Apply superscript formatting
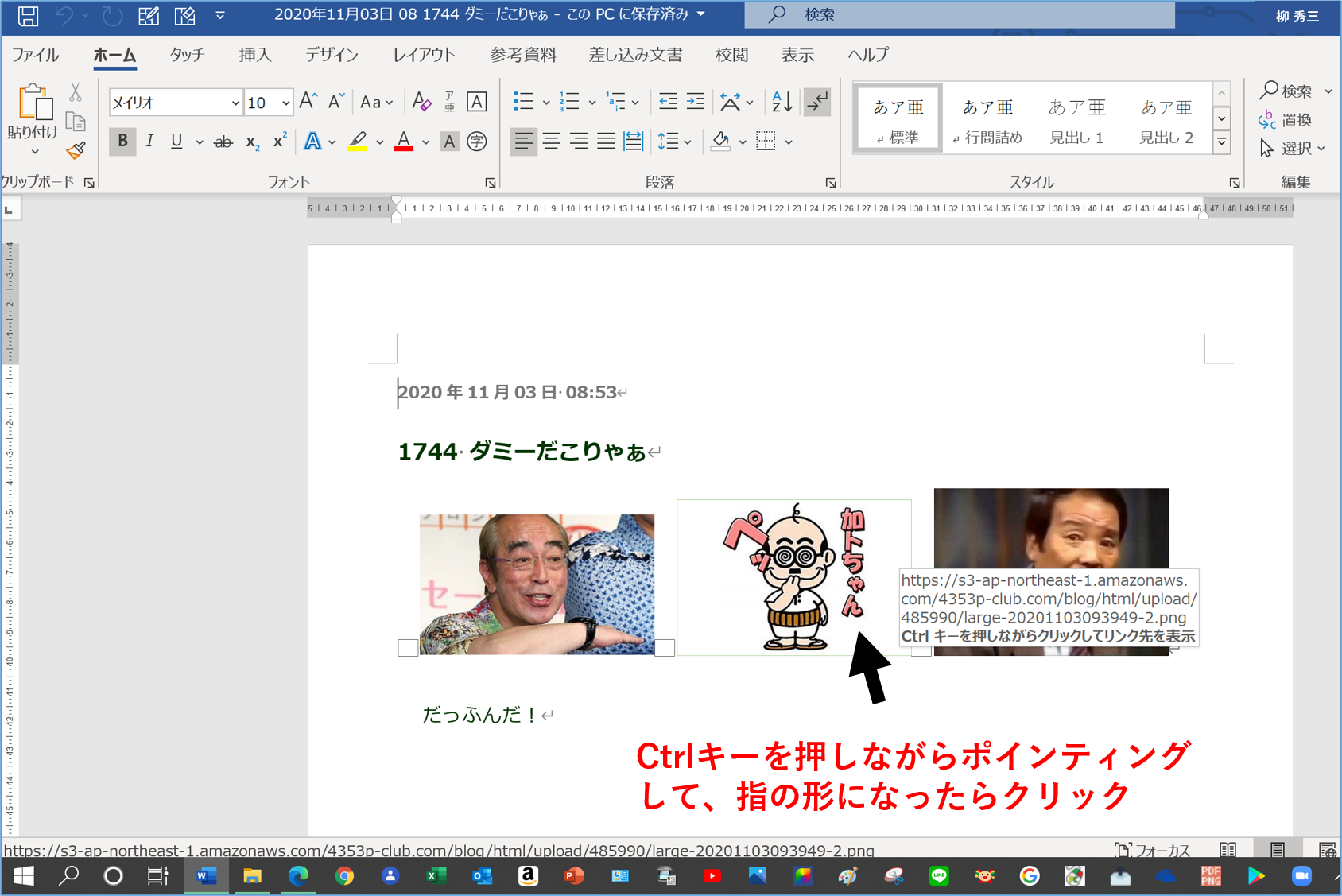 pyautogui.click(x=279, y=142)
